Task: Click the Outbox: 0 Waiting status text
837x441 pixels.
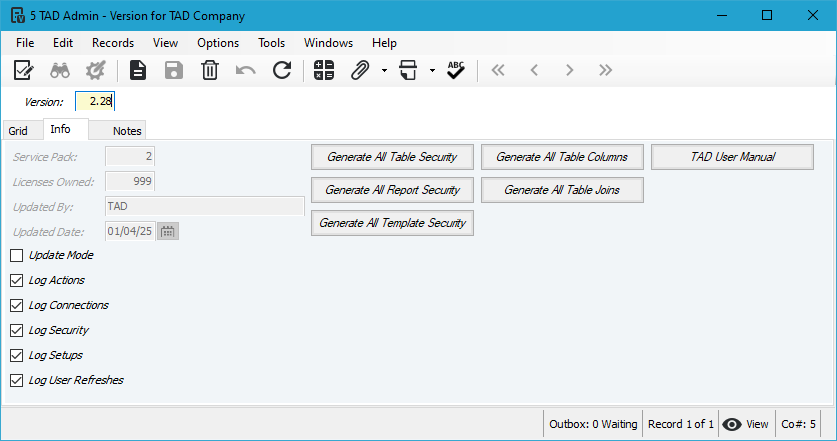Action: 593,424
